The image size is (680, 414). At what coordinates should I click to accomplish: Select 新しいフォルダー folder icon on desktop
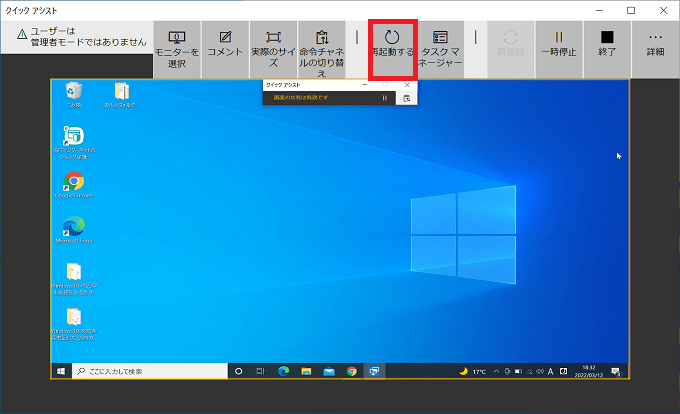tap(121, 95)
